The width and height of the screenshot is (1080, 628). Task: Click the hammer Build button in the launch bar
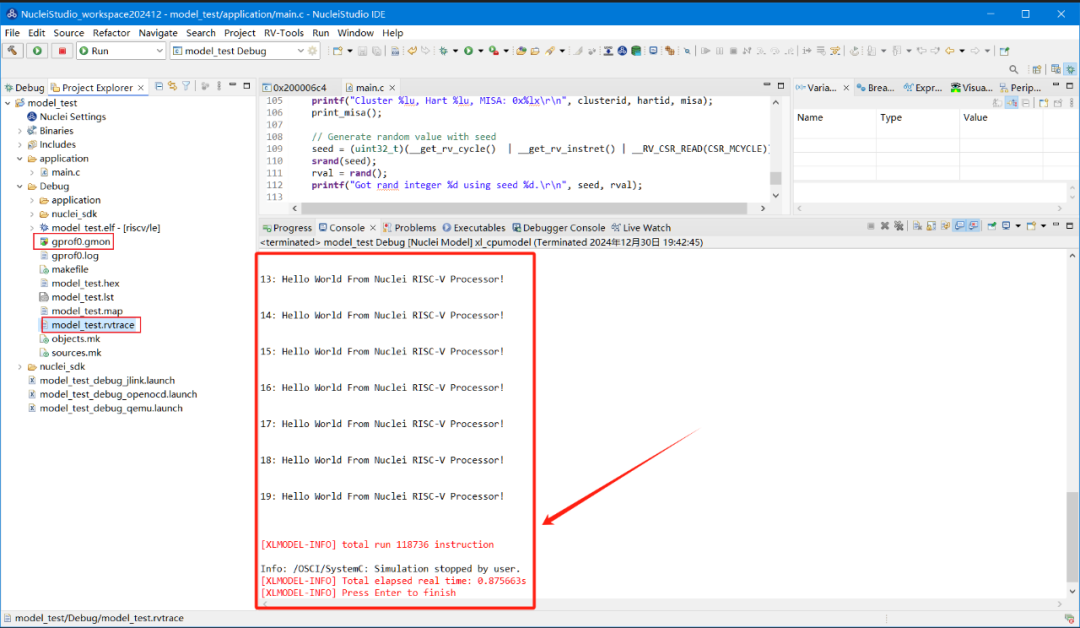click(12, 51)
